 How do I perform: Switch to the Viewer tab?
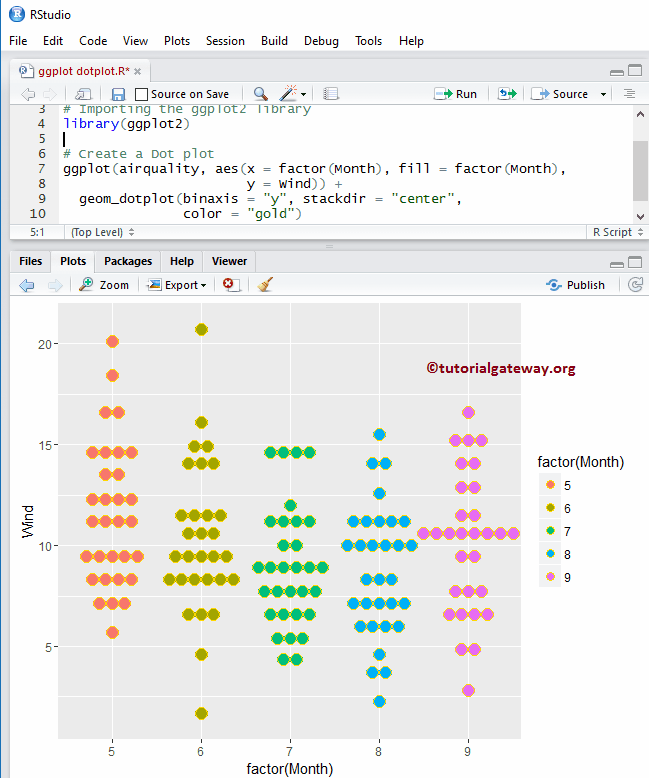point(229,261)
